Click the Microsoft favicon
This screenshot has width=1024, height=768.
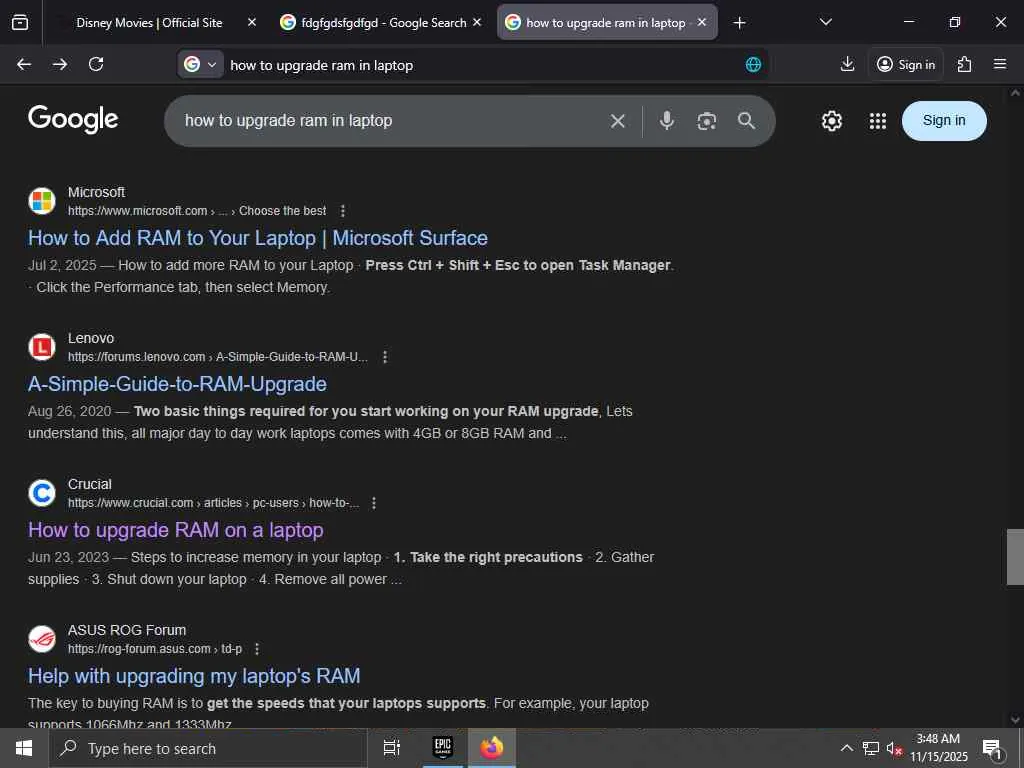pyautogui.click(x=42, y=201)
